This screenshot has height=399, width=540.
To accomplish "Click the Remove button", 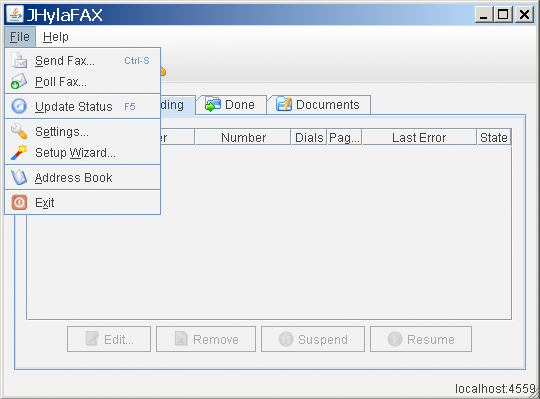I will coord(206,339).
